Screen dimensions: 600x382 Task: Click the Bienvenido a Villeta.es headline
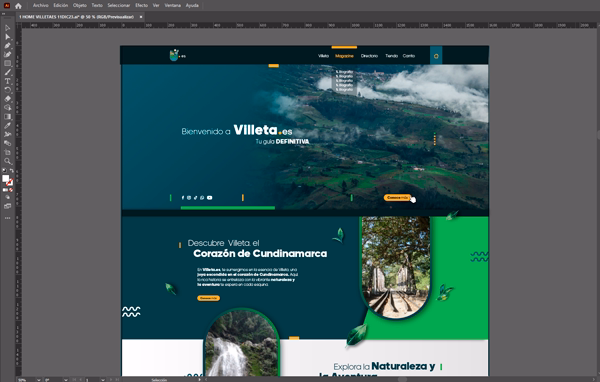pyautogui.click(x=237, y=131)
